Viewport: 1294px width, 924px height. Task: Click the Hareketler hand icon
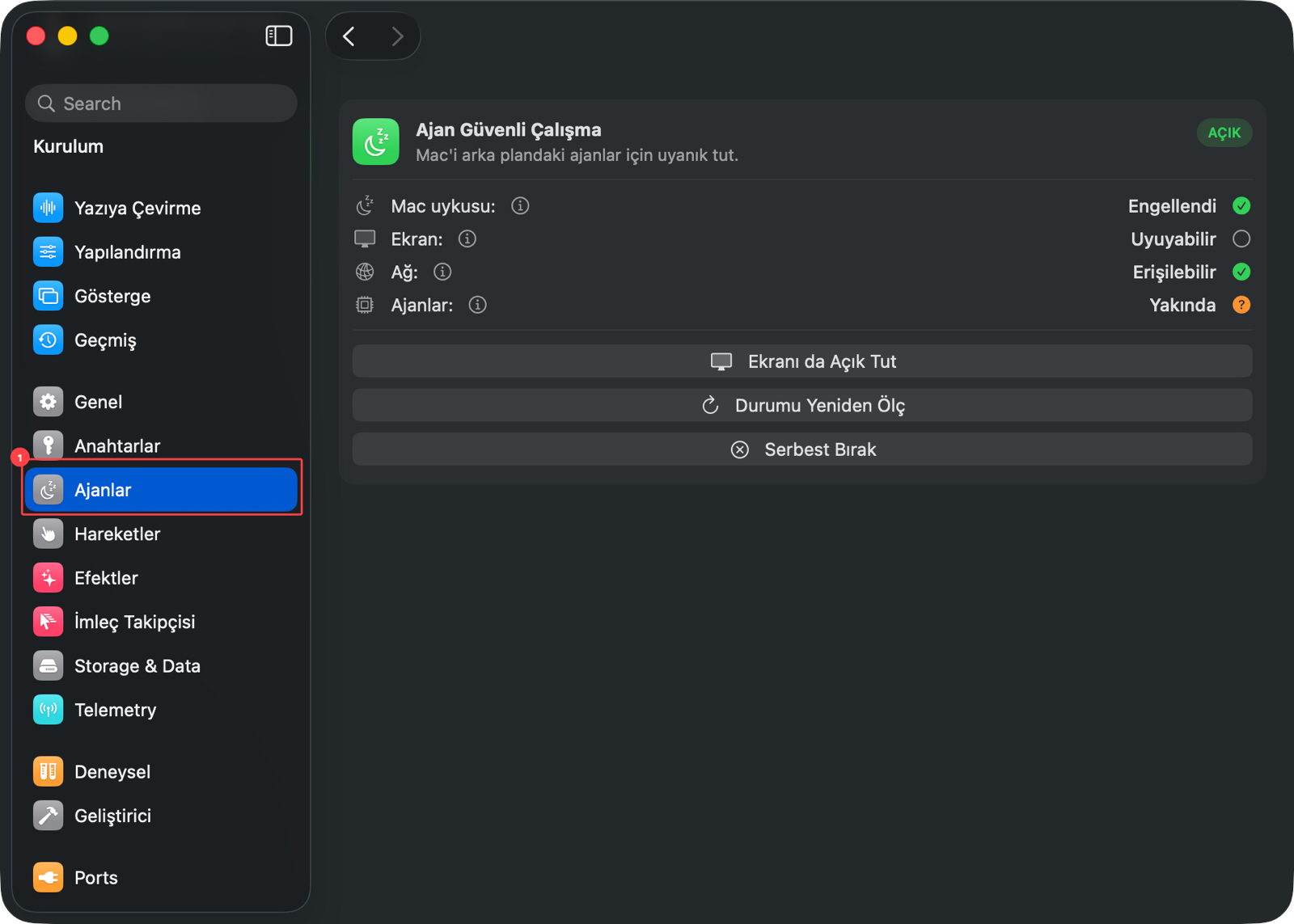pos(49,534)
